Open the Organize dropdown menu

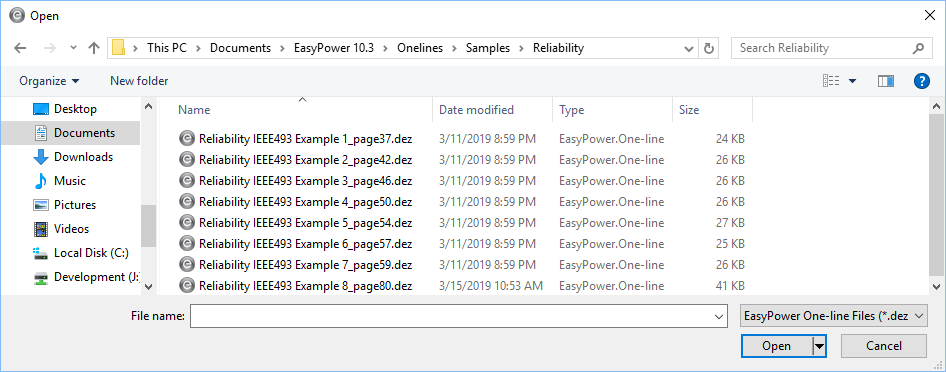pyautogui.click(x=49, y=81)
